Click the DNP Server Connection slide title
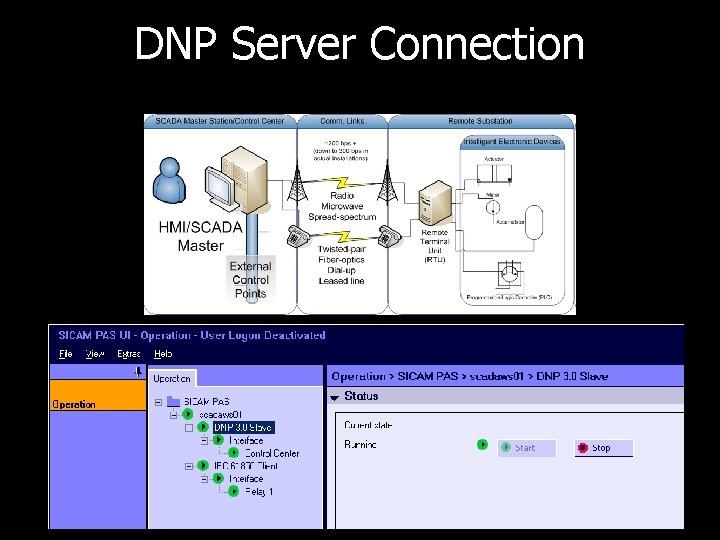Screen dimensions: 720x540 click(360, 43)
